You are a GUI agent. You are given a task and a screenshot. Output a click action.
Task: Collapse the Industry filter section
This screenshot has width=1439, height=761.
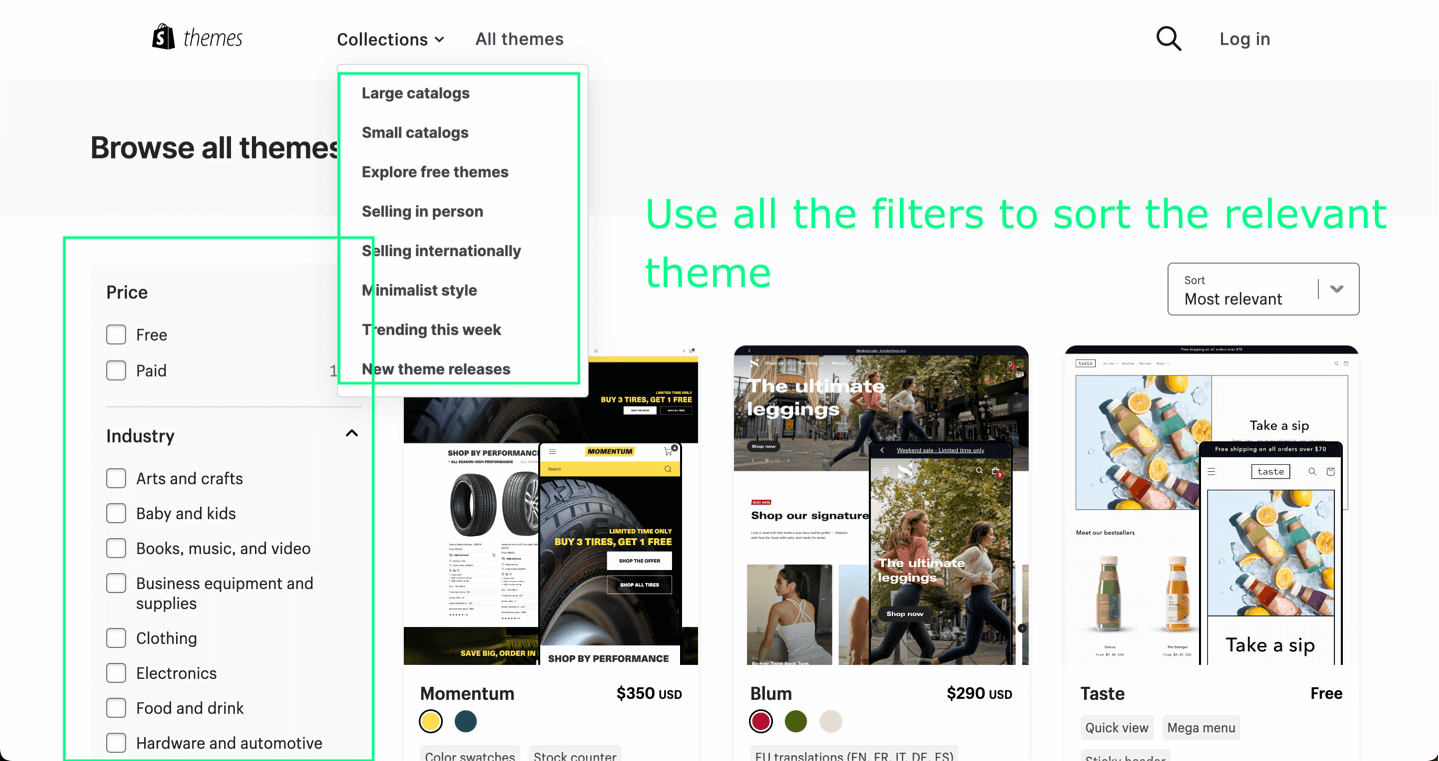pyautogui.click(x=351, y=434)
